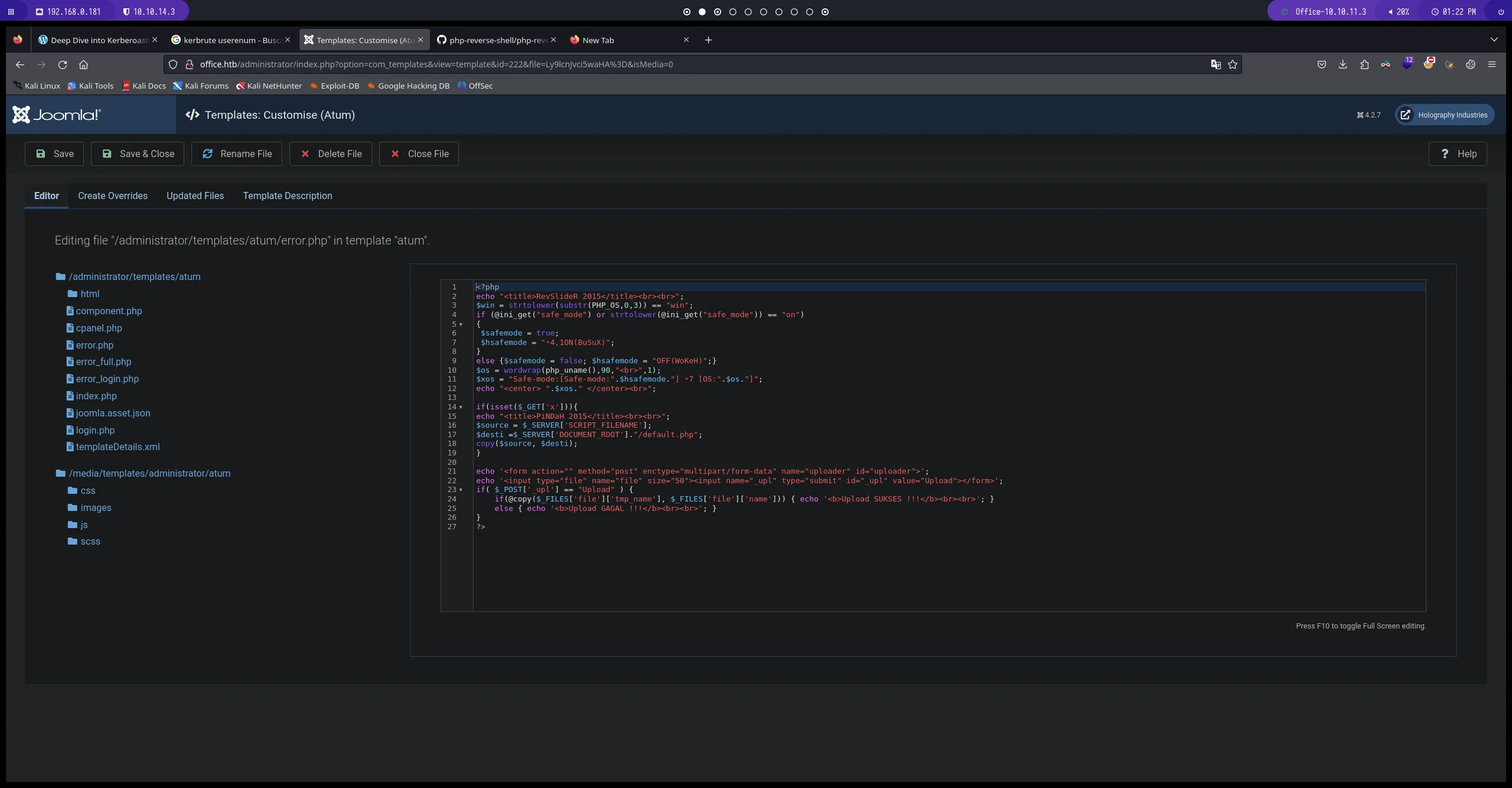Open the index.php file link
This screenshot has height=788, width=1512.
pyautogui.click(x=96, y=396)
